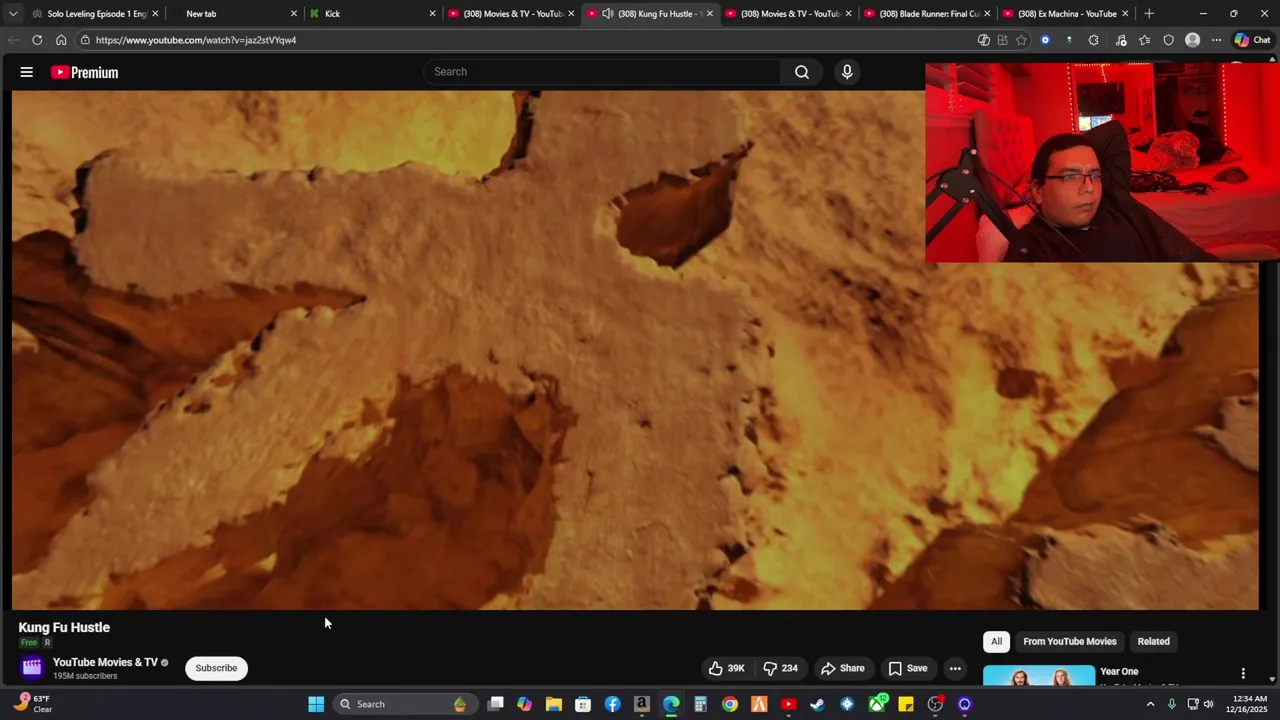1280x720 pixels.
Task: Open Copilot Chat button
Action: coord(1252,40)
